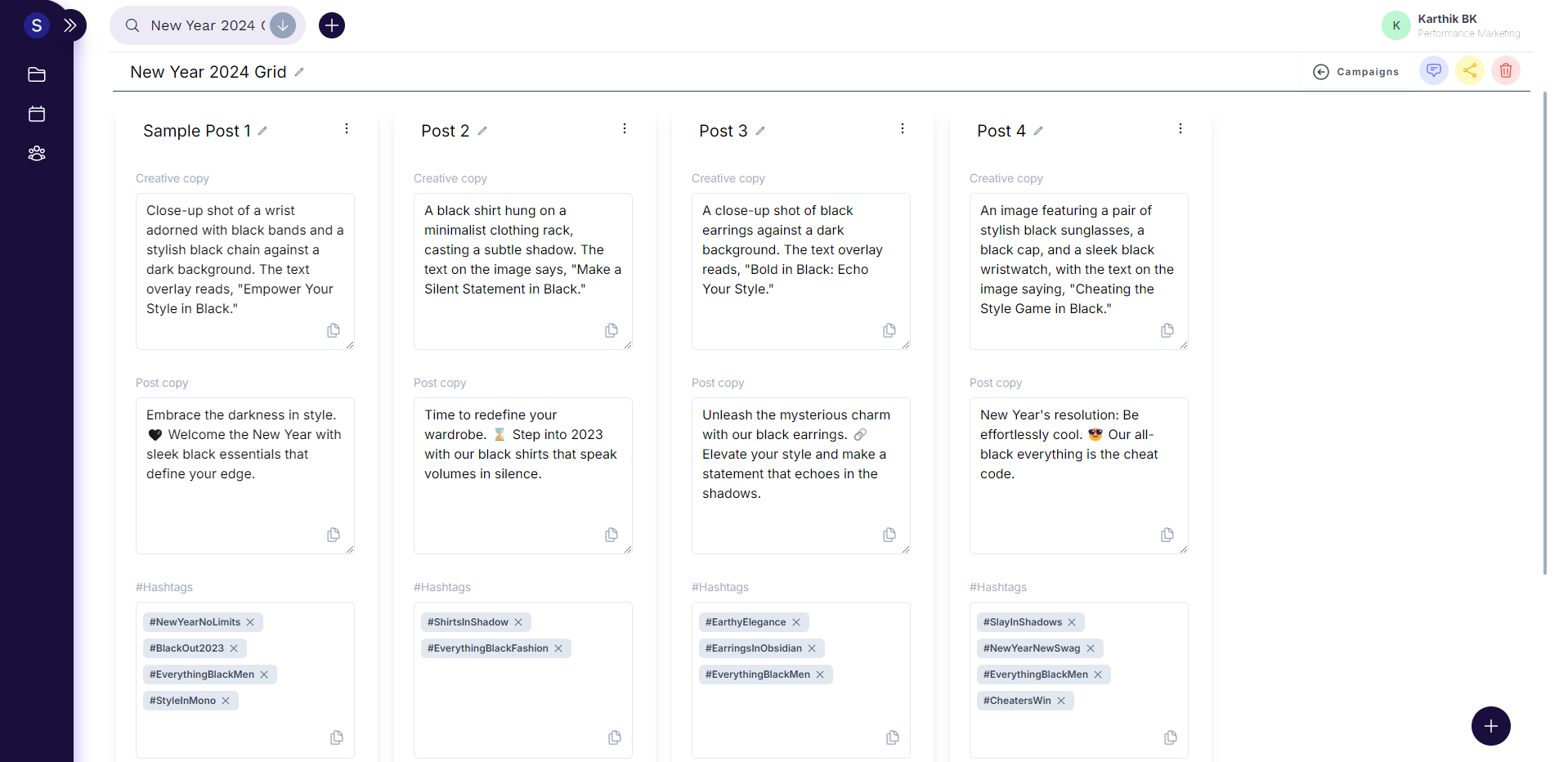This screenshot has height=762, width=1568.
Task: Open Karthik BK profile
Action: pos(1451,25)
